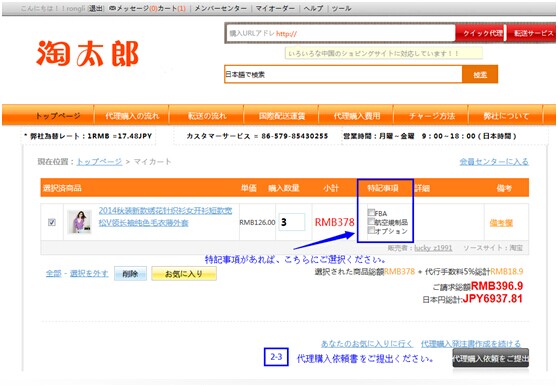Viewport: 558px width, 387px height.
Task: Click the red クイック代理 button
Action: [480, 33]
